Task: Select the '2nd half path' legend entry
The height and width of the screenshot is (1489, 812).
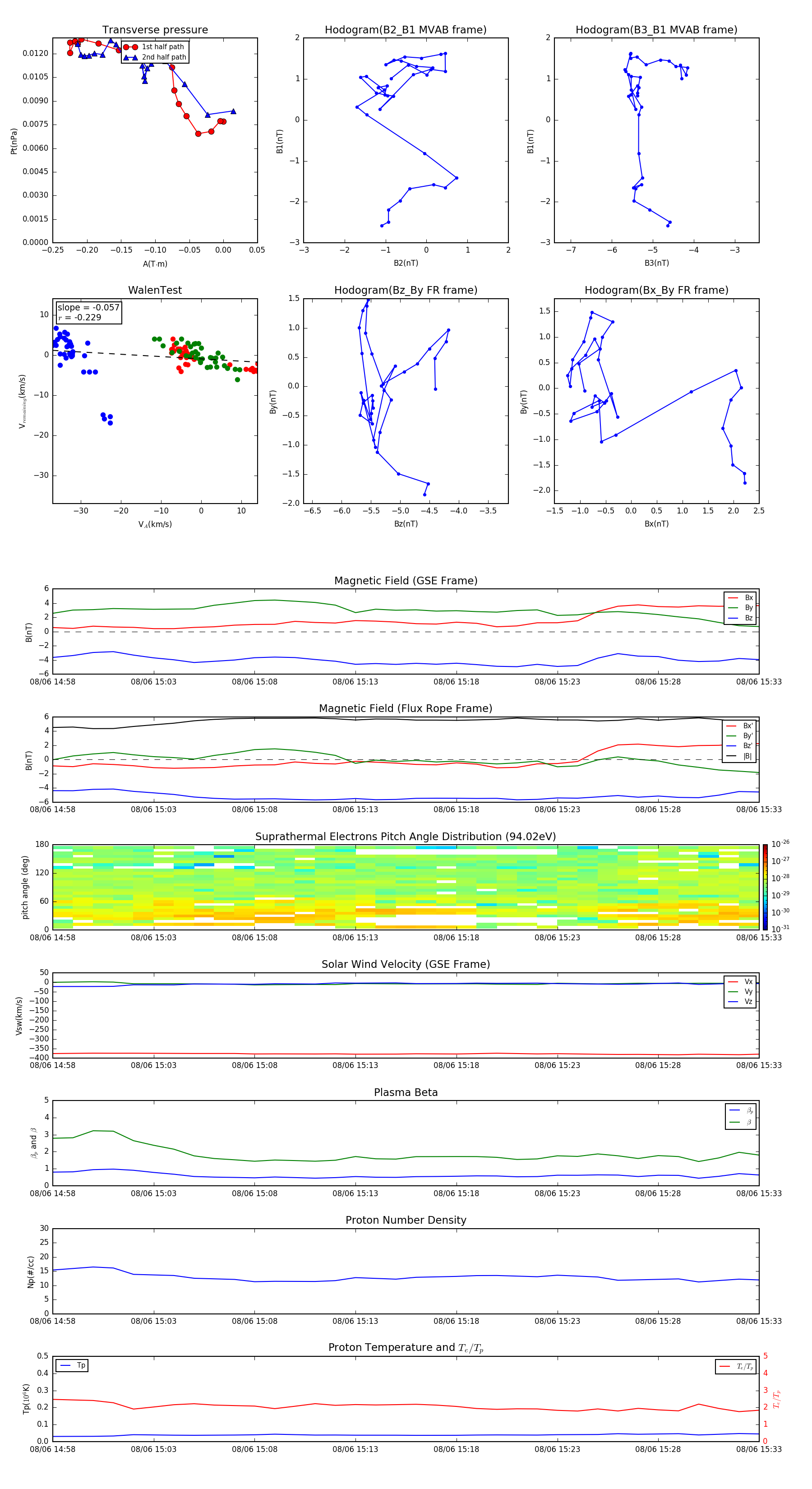Action: (x=156, y=57)
